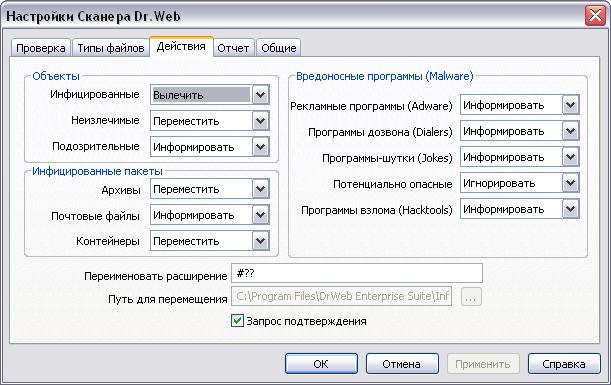Image resolution: width=611 pixels, height=385 pixels.
Task: Click the Путь для перемещения field
Action: tap(342, 297)
